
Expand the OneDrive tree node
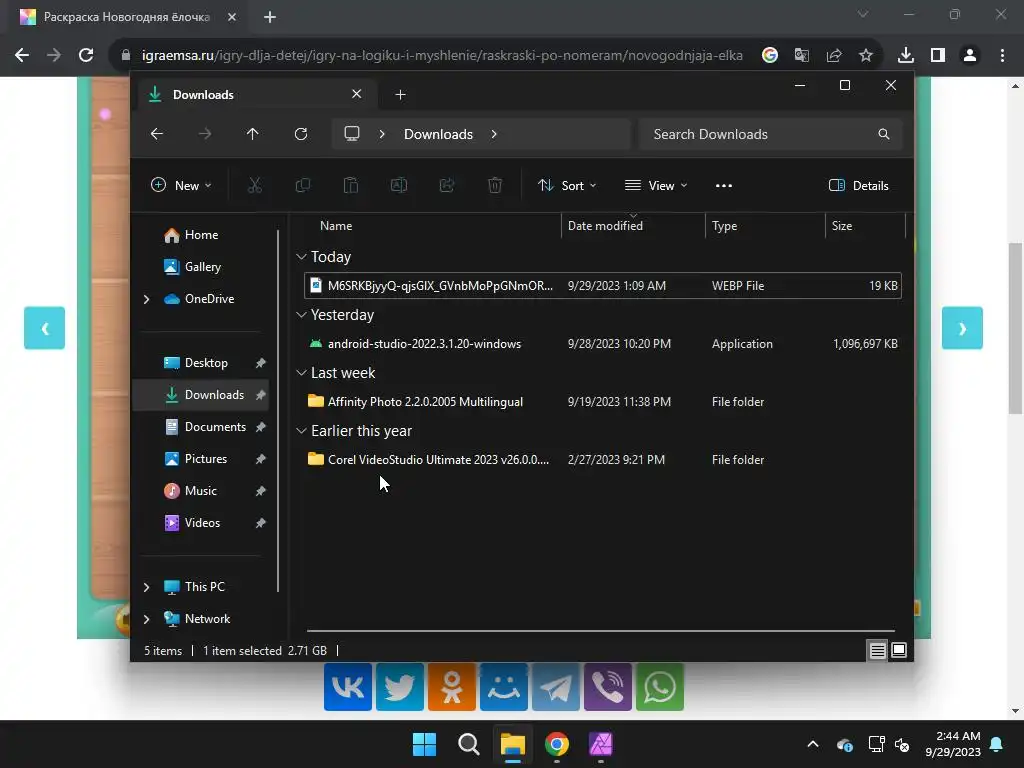tap(146, 299)
